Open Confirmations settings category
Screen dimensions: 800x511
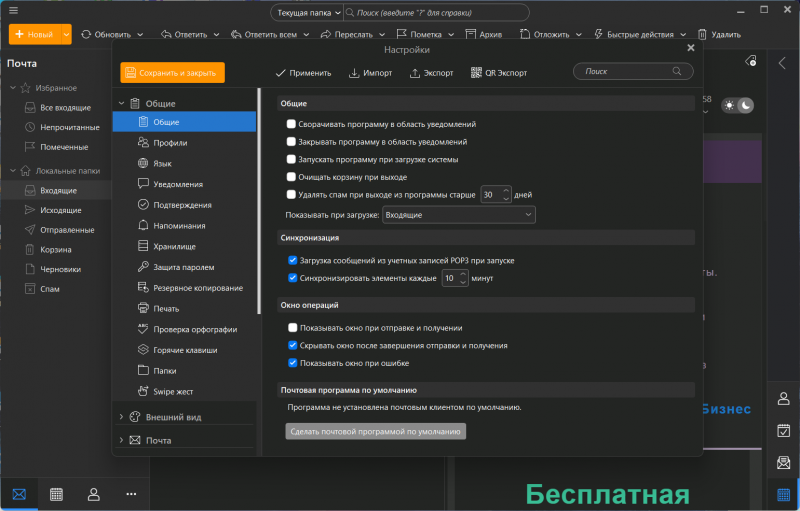coord(184,205)
